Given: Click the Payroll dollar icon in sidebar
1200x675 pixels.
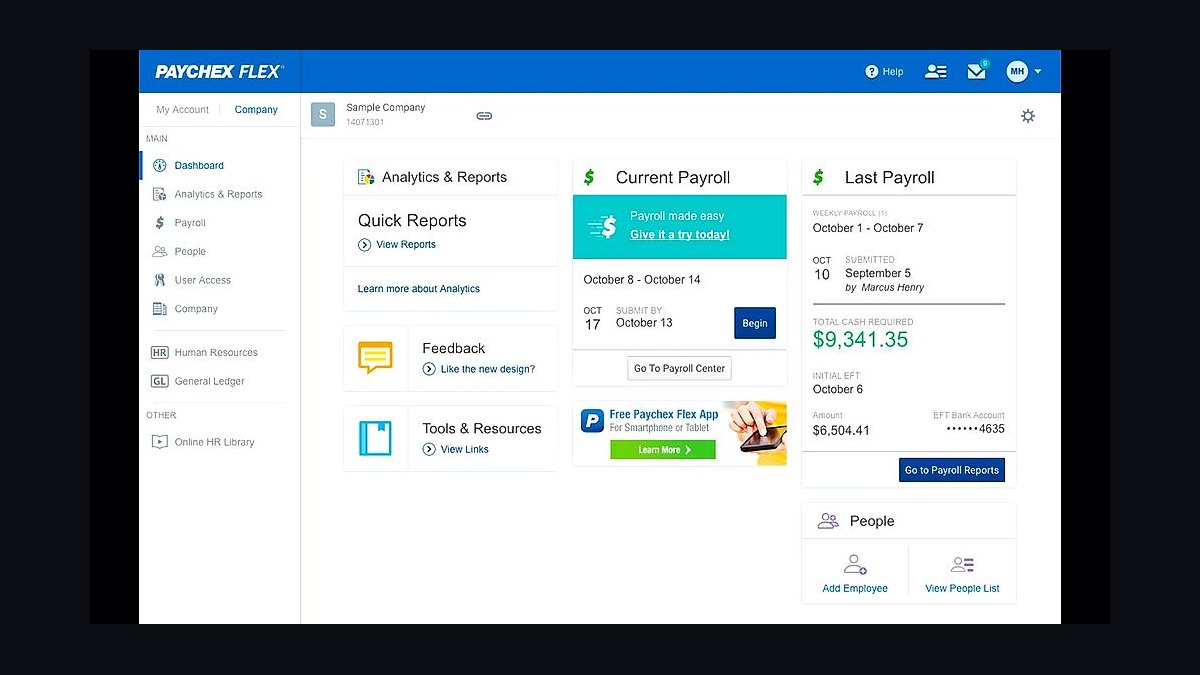Looking at the screenshot, I should 159,223.
